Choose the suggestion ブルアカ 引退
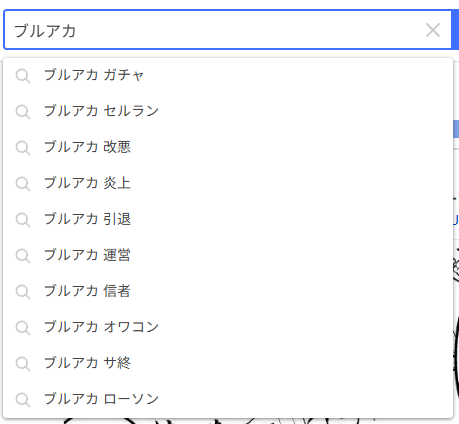Viewport: 459px width, 424px height. [x=228, y=219]
